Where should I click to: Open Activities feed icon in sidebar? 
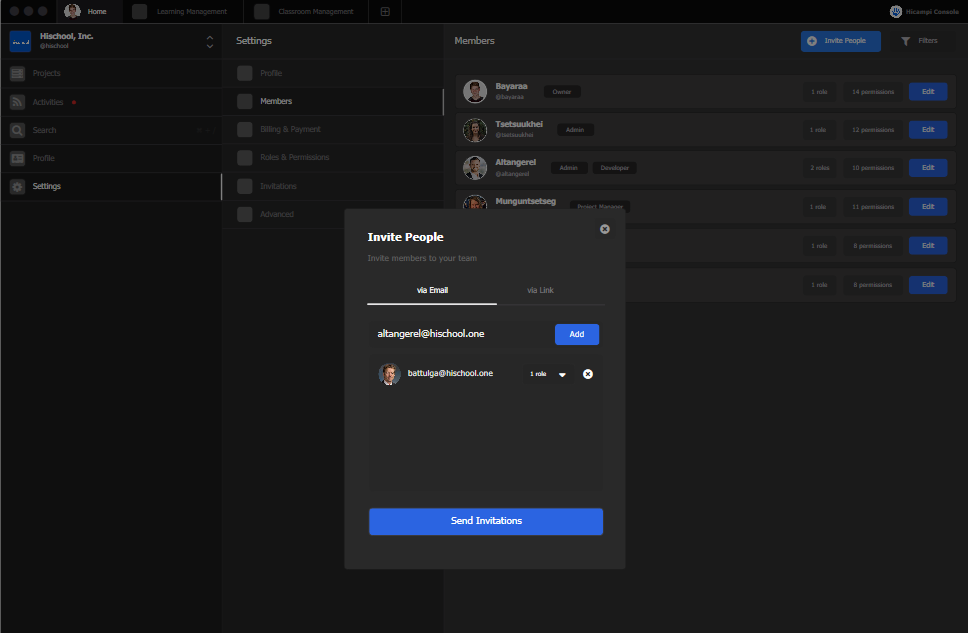tap(17, 102)
